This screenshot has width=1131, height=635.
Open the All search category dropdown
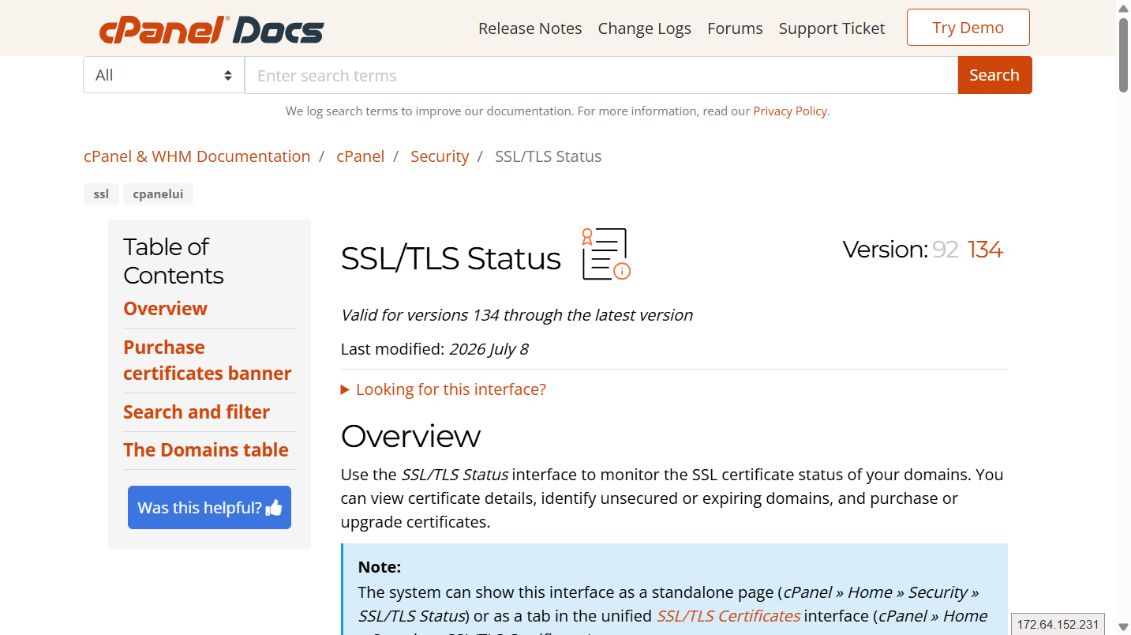164,75
